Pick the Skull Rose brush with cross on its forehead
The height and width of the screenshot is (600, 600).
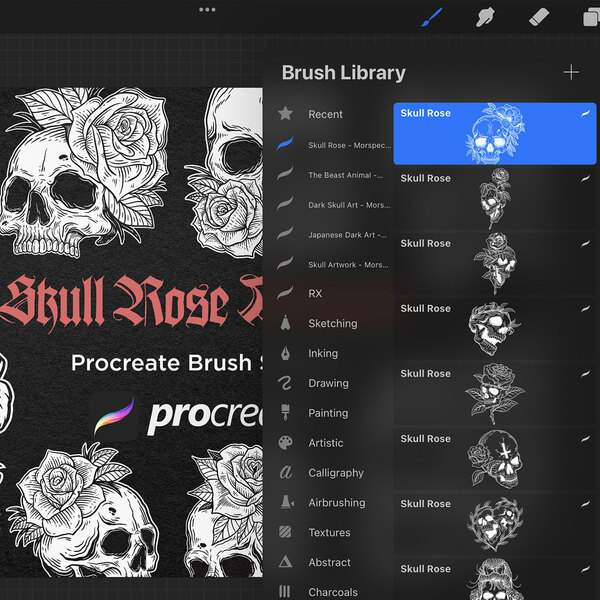pyautogui.click(x=495, y=459)
